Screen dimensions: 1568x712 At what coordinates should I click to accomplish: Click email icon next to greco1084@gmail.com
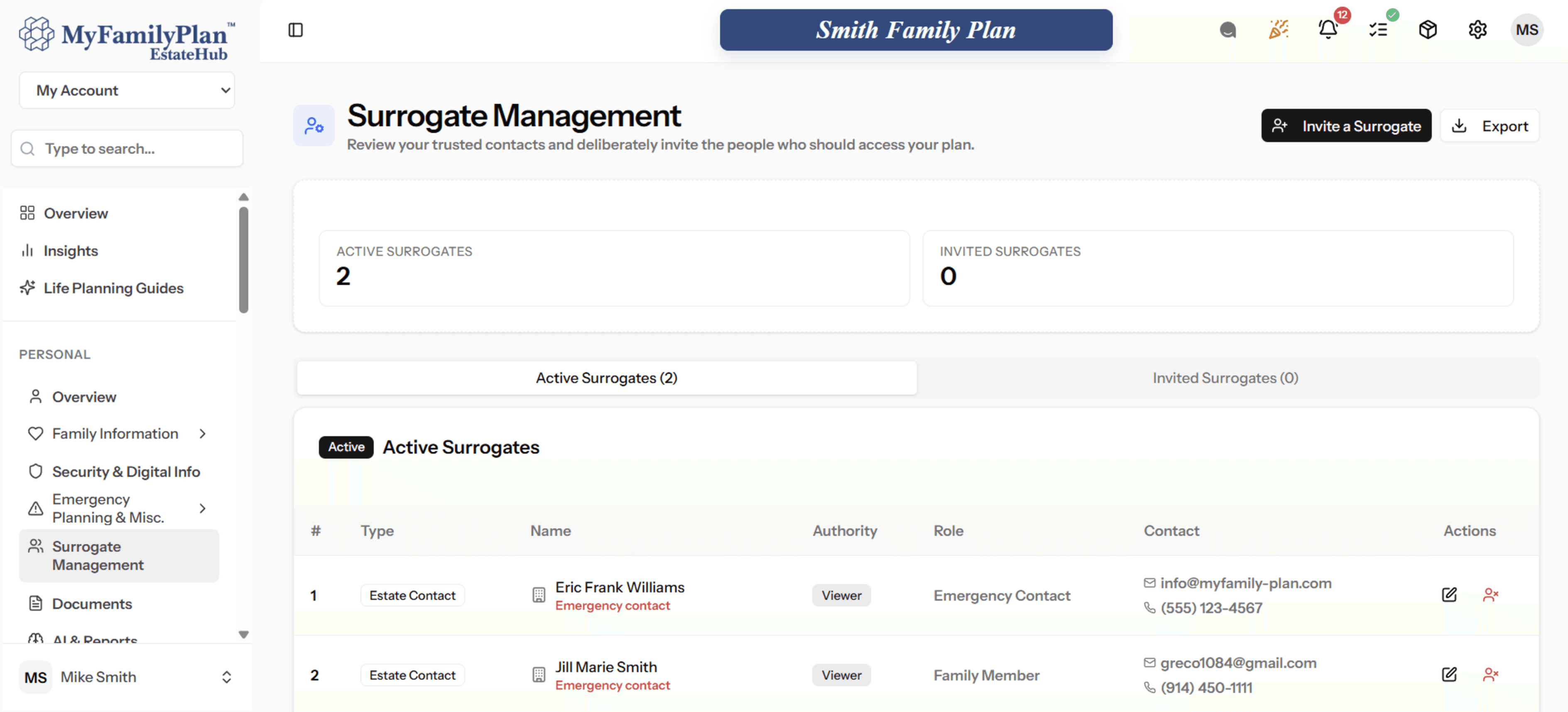coord(1149,663)
